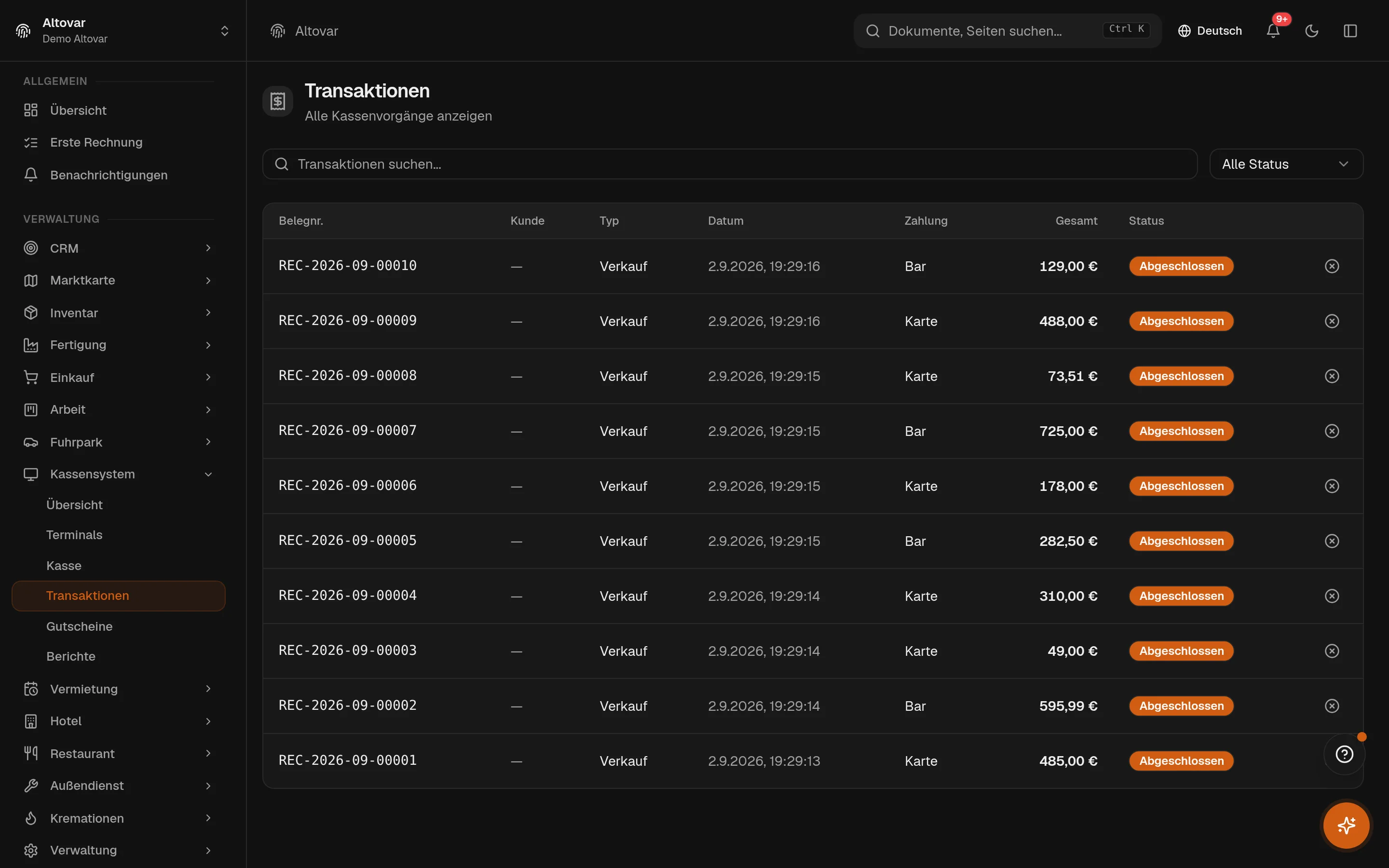Cancel transaction REC-2026-09-00005 with circle-x icon
Image resolution: width=1389 pixels, height=868 pixels.
[1332, 541]
